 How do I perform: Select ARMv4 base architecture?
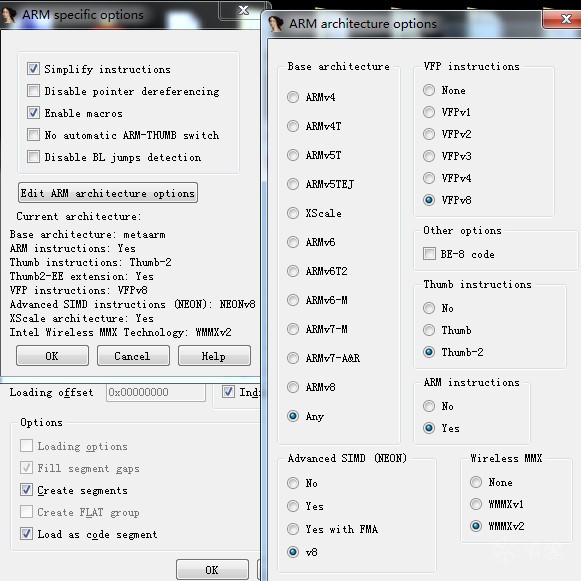coord(293,97)
